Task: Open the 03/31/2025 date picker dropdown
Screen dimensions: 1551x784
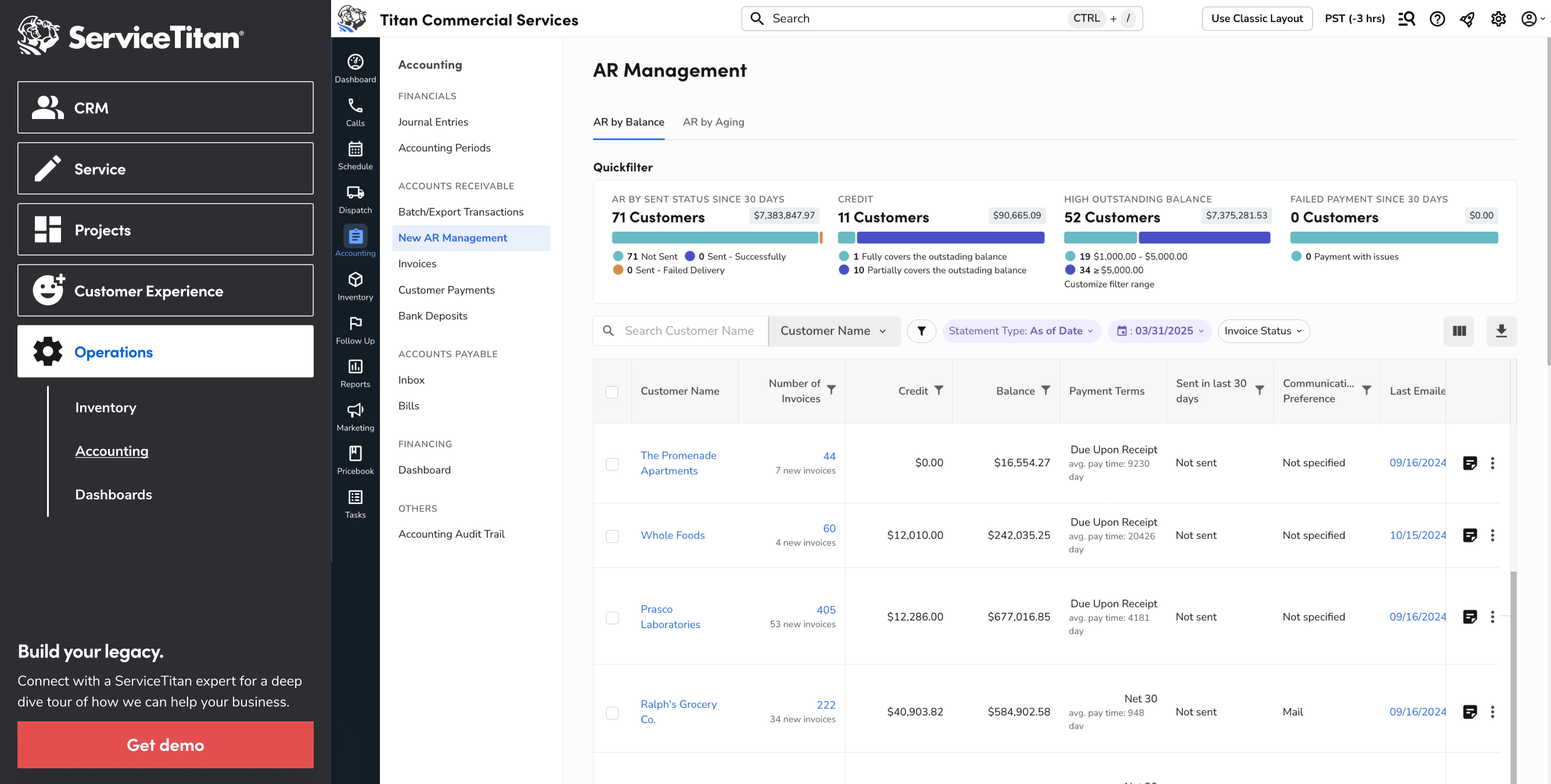Action: coord(1160,330)
